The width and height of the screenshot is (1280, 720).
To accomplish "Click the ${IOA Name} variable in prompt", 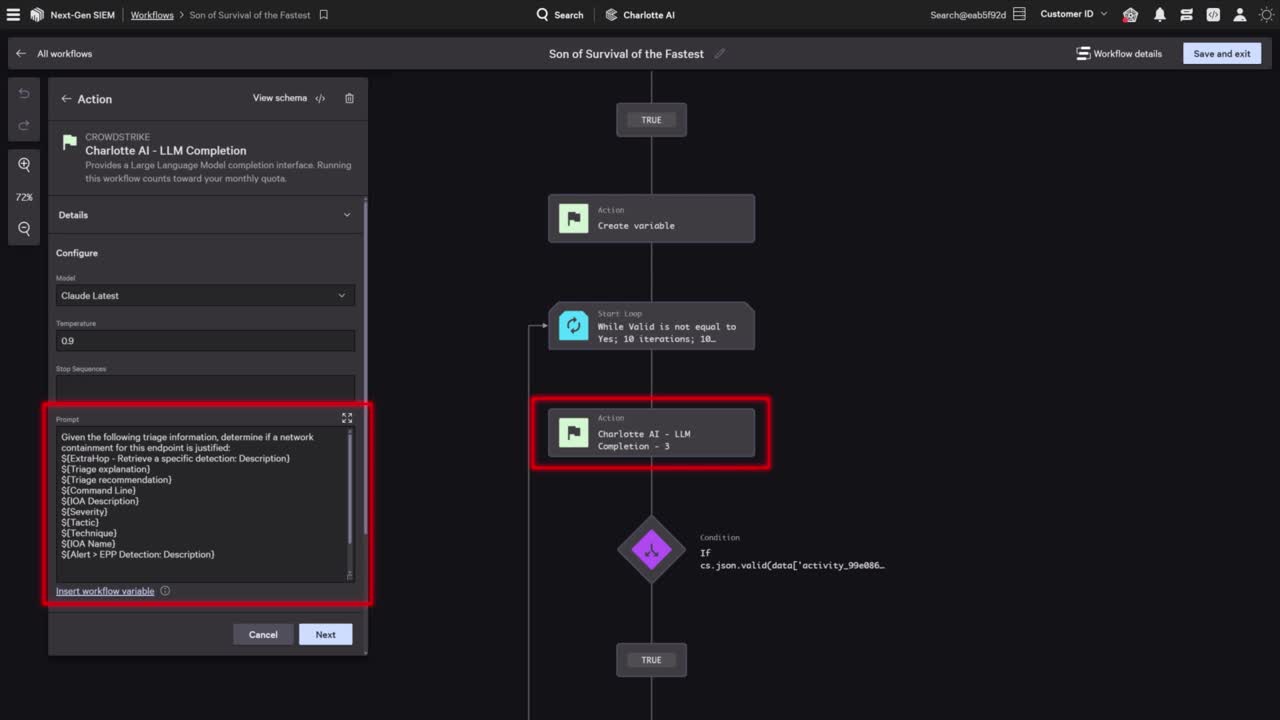I will (88, 544).
